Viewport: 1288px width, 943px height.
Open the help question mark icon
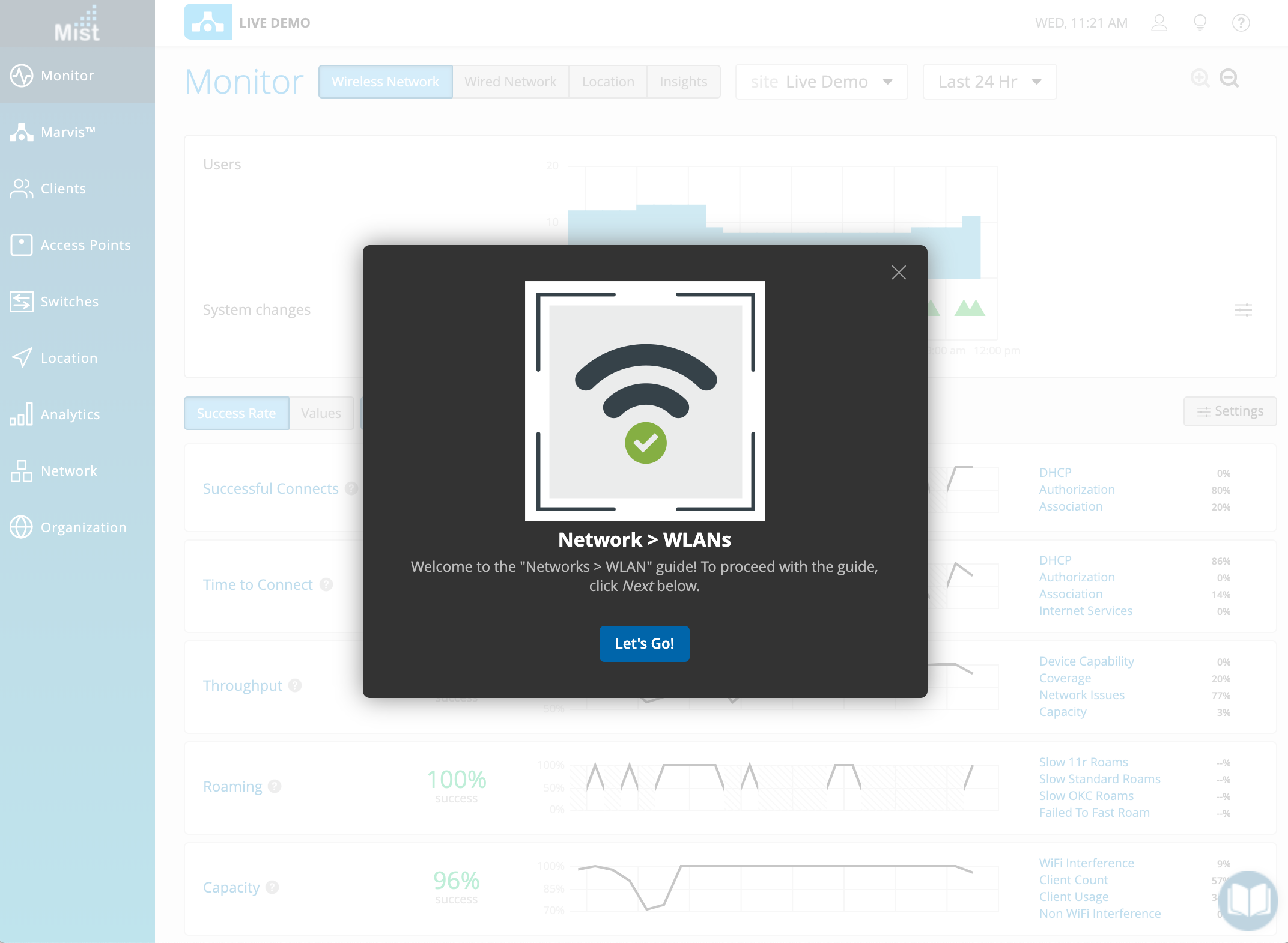1241,23
